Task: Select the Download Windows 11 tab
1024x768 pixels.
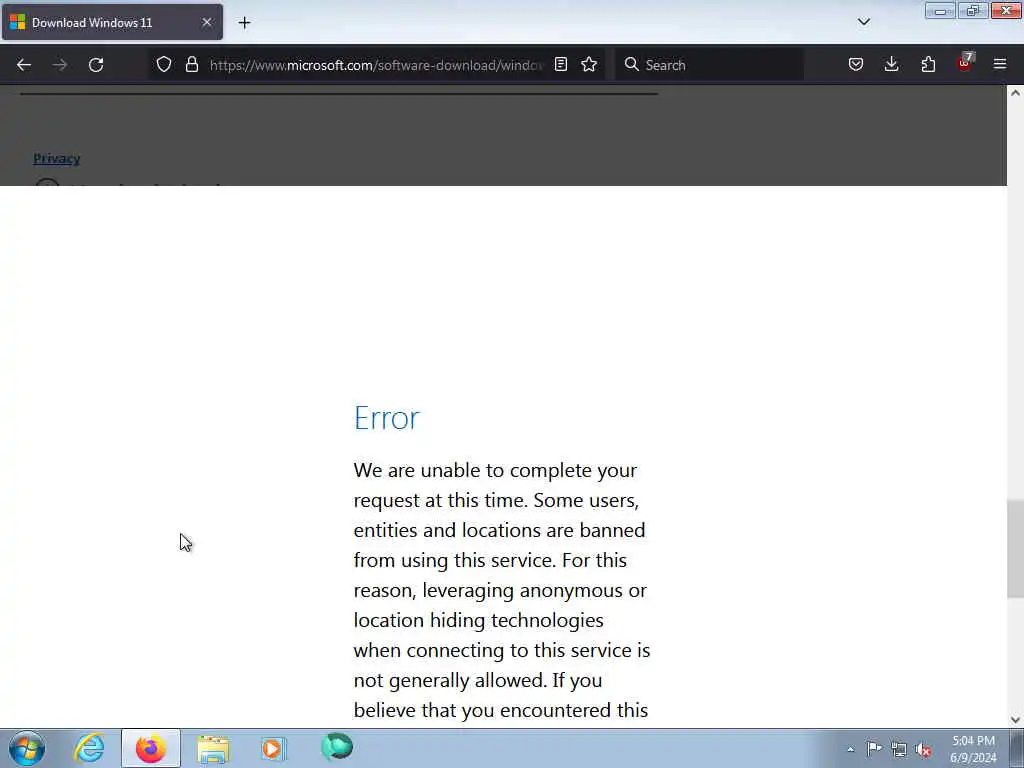Action: click(x=112, y=22)
